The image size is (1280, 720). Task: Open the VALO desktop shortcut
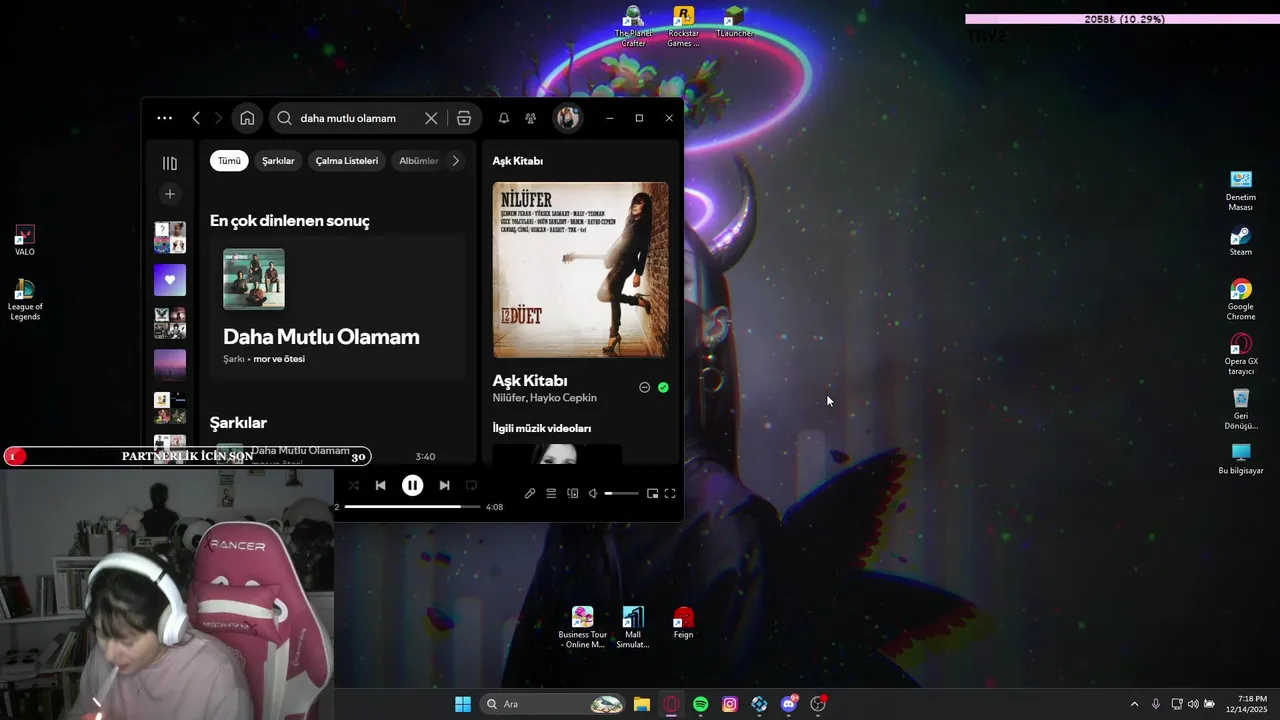tap(25, 241)
